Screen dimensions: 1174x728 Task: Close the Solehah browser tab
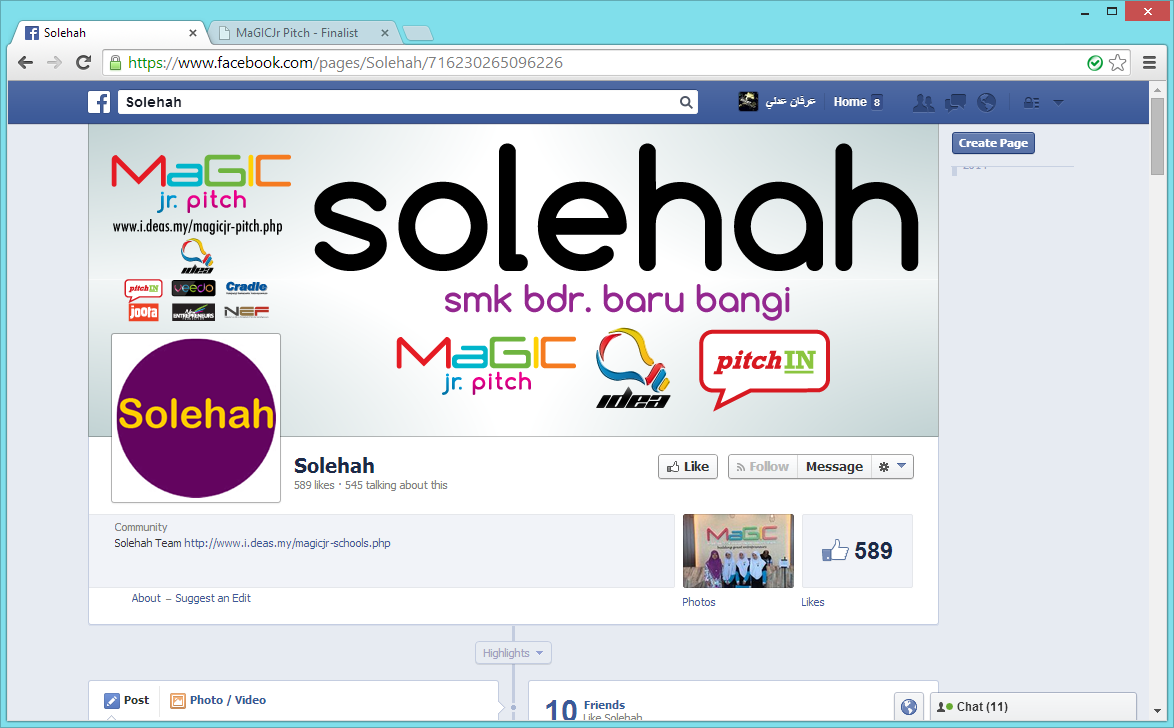pos(192,33)
